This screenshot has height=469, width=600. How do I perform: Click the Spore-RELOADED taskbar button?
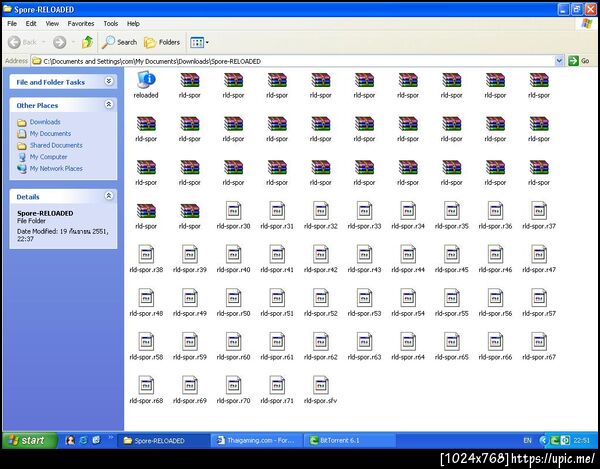coord(163,440)
